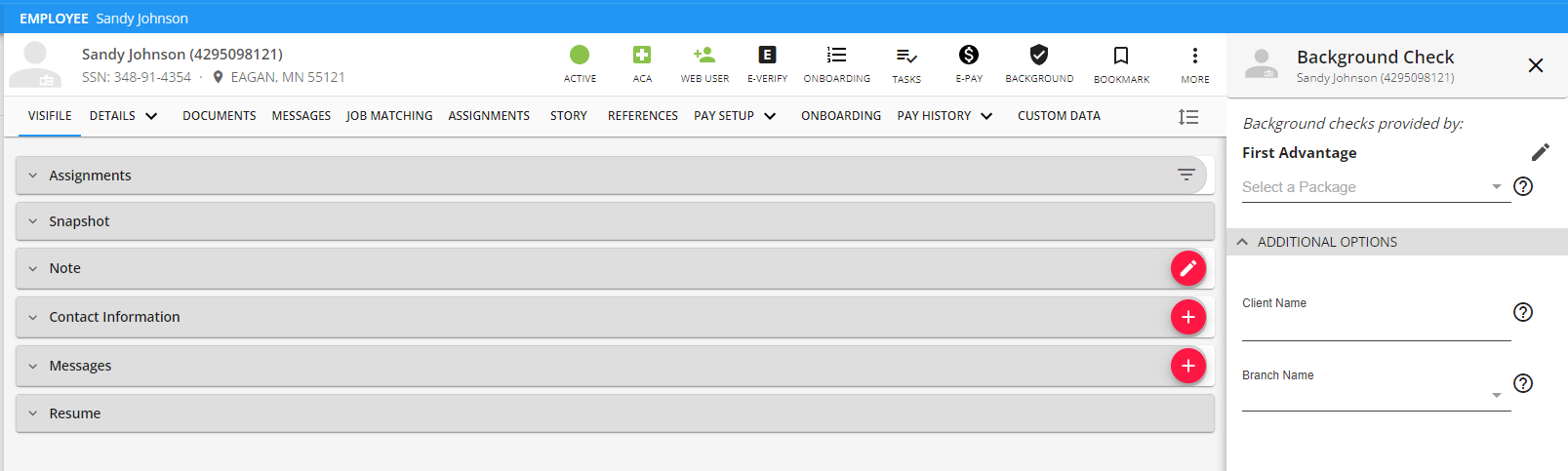
Task: Collapse the Additional Options section
Action: [x=1242, y=242]
